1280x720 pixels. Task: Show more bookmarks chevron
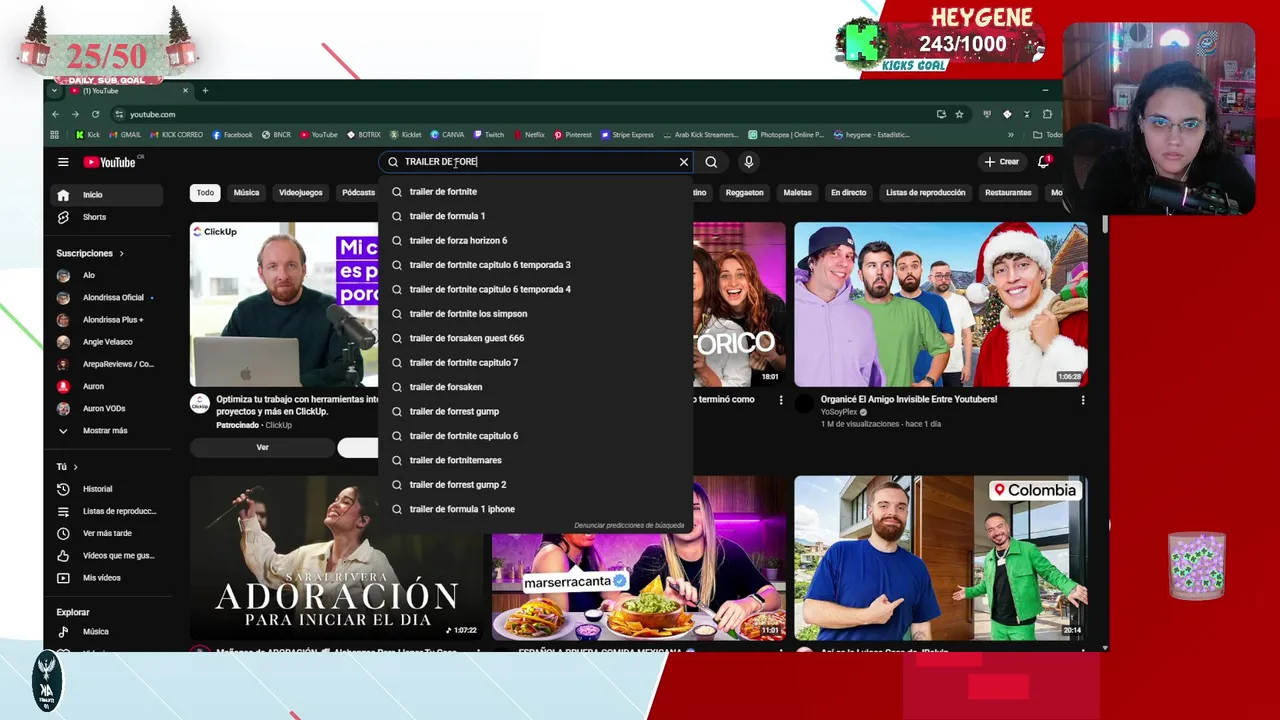point(1010,135)
